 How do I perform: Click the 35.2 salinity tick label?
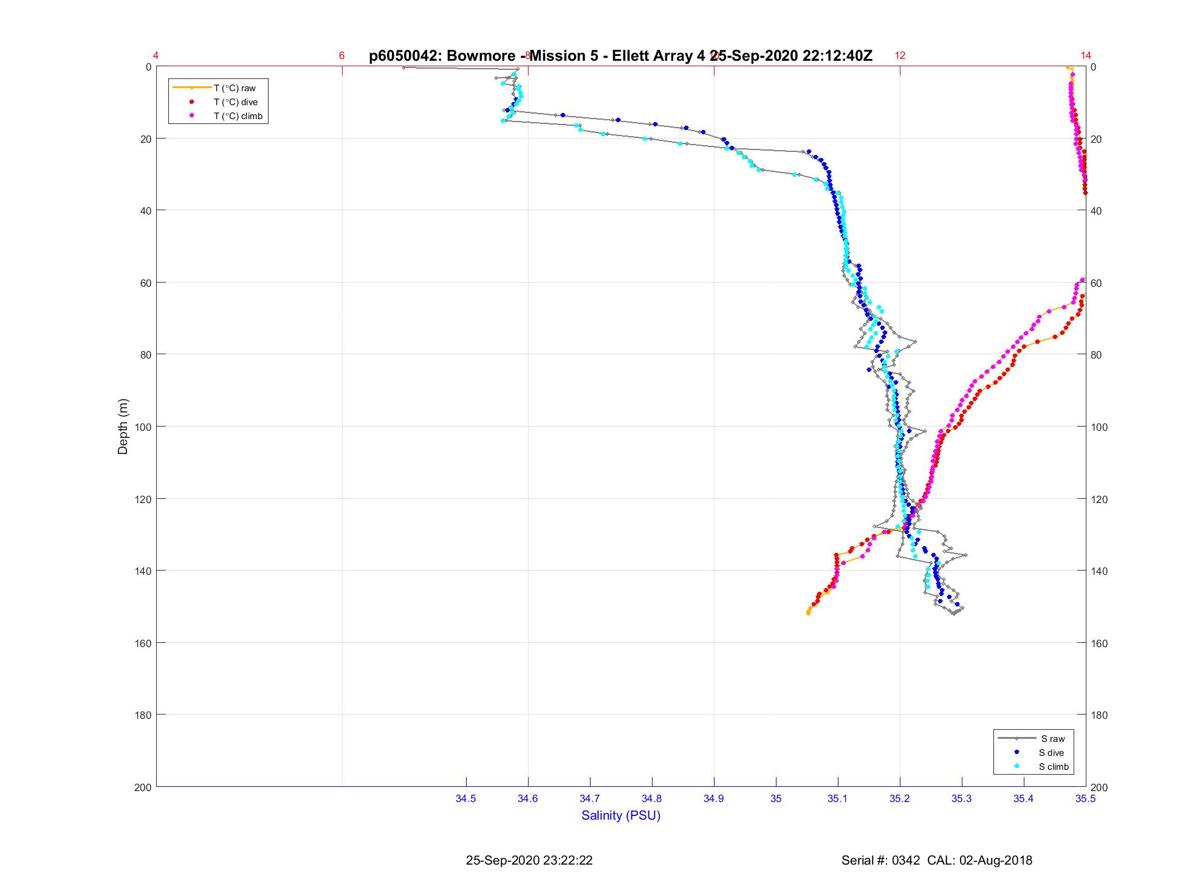pos(900,799)
